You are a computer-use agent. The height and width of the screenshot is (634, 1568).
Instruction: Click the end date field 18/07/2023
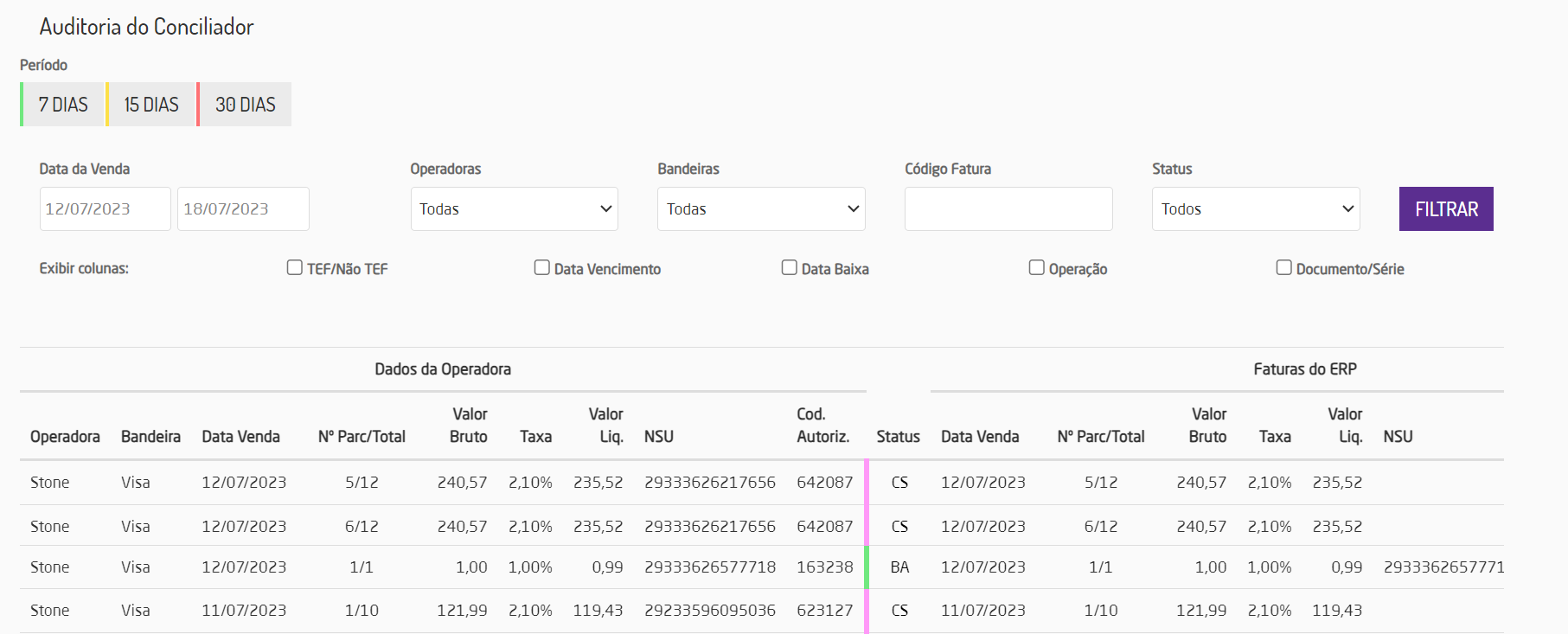pos(243,209)
